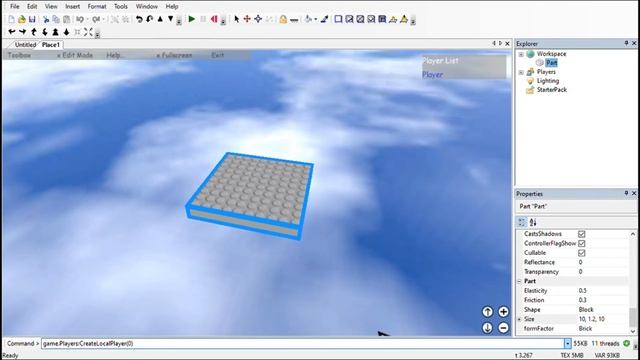The width and height of the screenshot is (640, 360).
Task: Select the Lighting item in Explorer
Action: tap(548, 81)
